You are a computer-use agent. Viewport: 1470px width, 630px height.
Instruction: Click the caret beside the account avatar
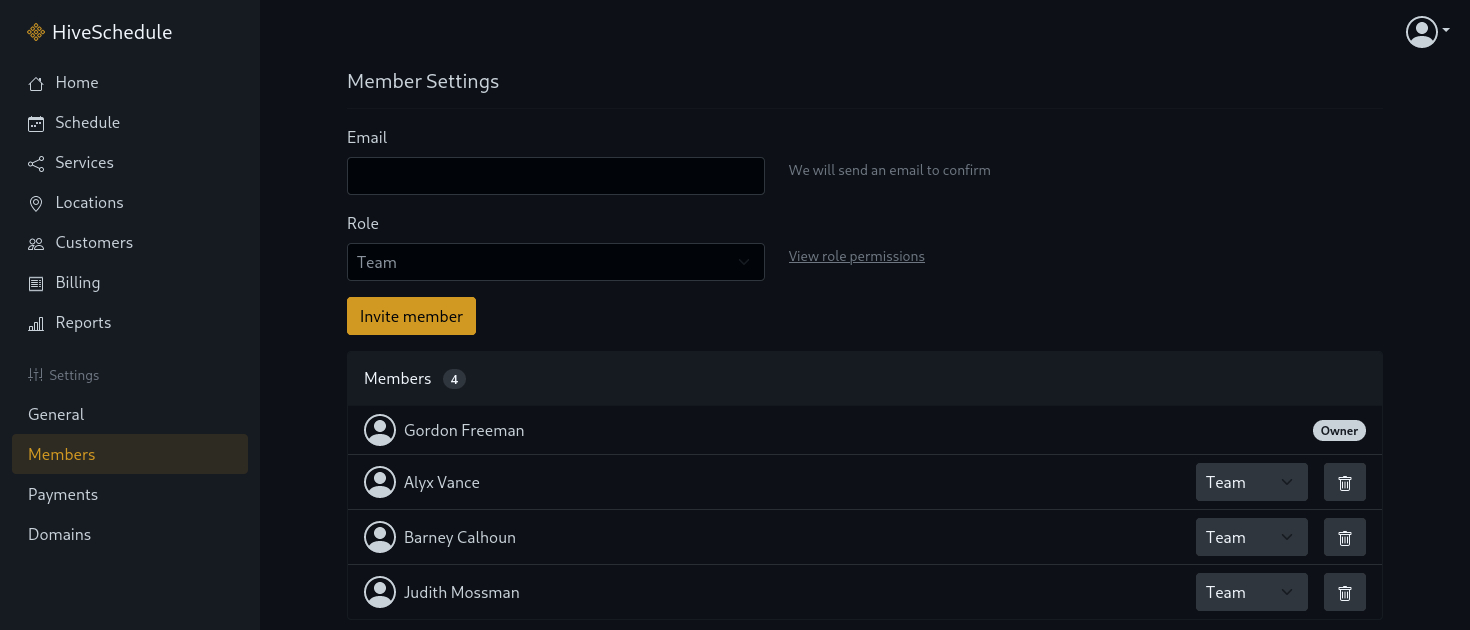point(1446,31)
